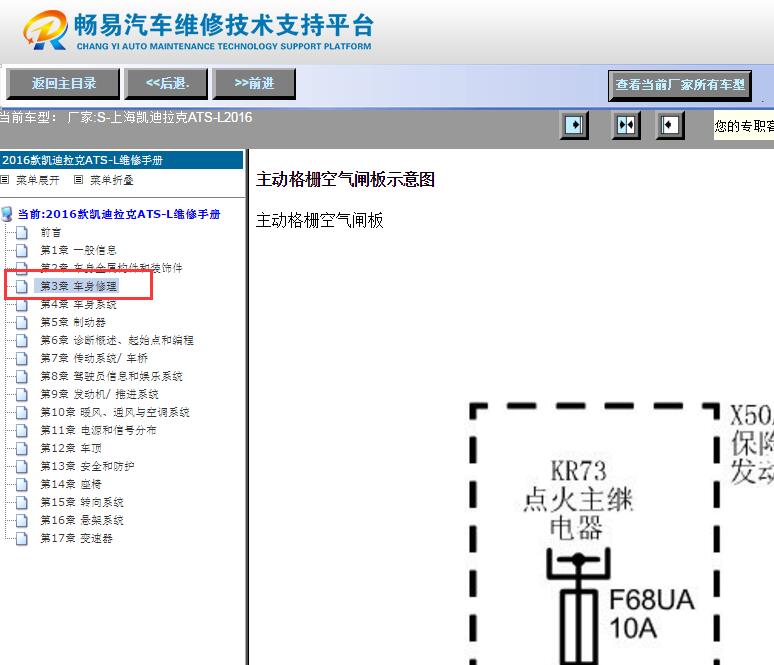Screen dimensions: 774x665
Task: Click the page icon beside 第9章
Action: (22, 394)
